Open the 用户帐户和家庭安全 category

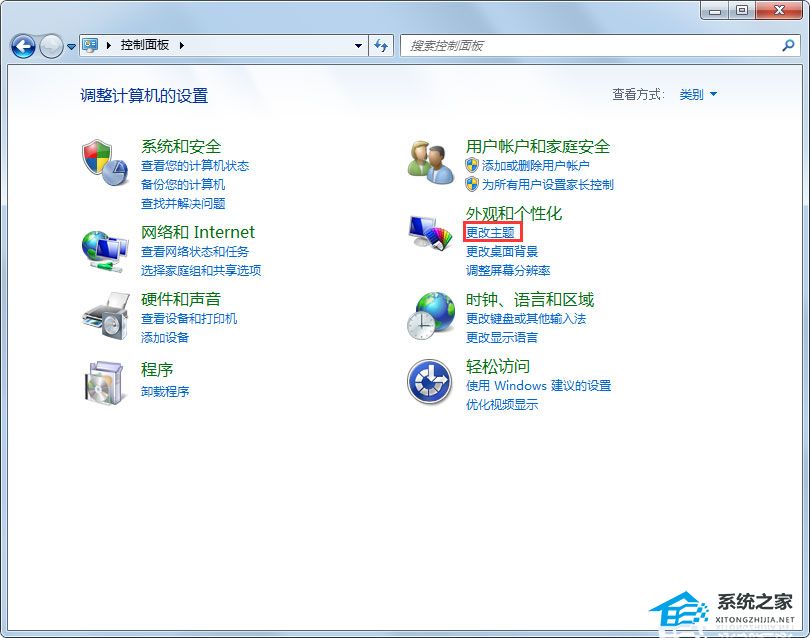pos(538,146)
